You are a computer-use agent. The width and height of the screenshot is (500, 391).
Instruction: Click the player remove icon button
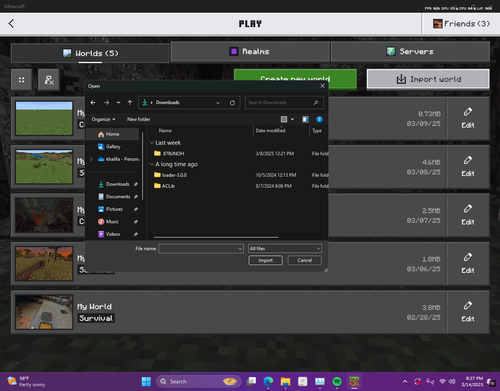click(49, 80)
